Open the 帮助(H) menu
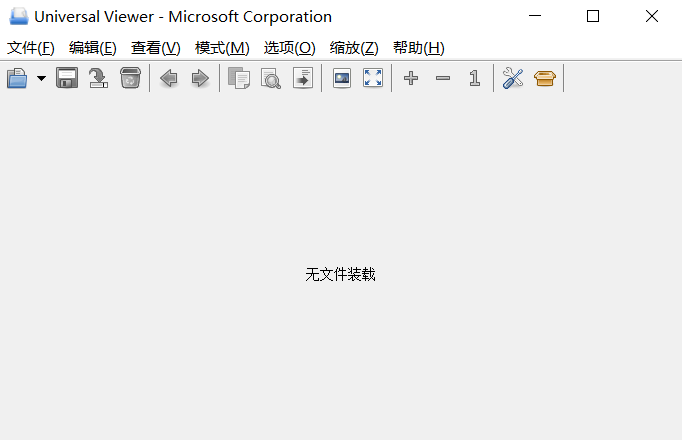682x440 pixels. click(x=419, y=48)
